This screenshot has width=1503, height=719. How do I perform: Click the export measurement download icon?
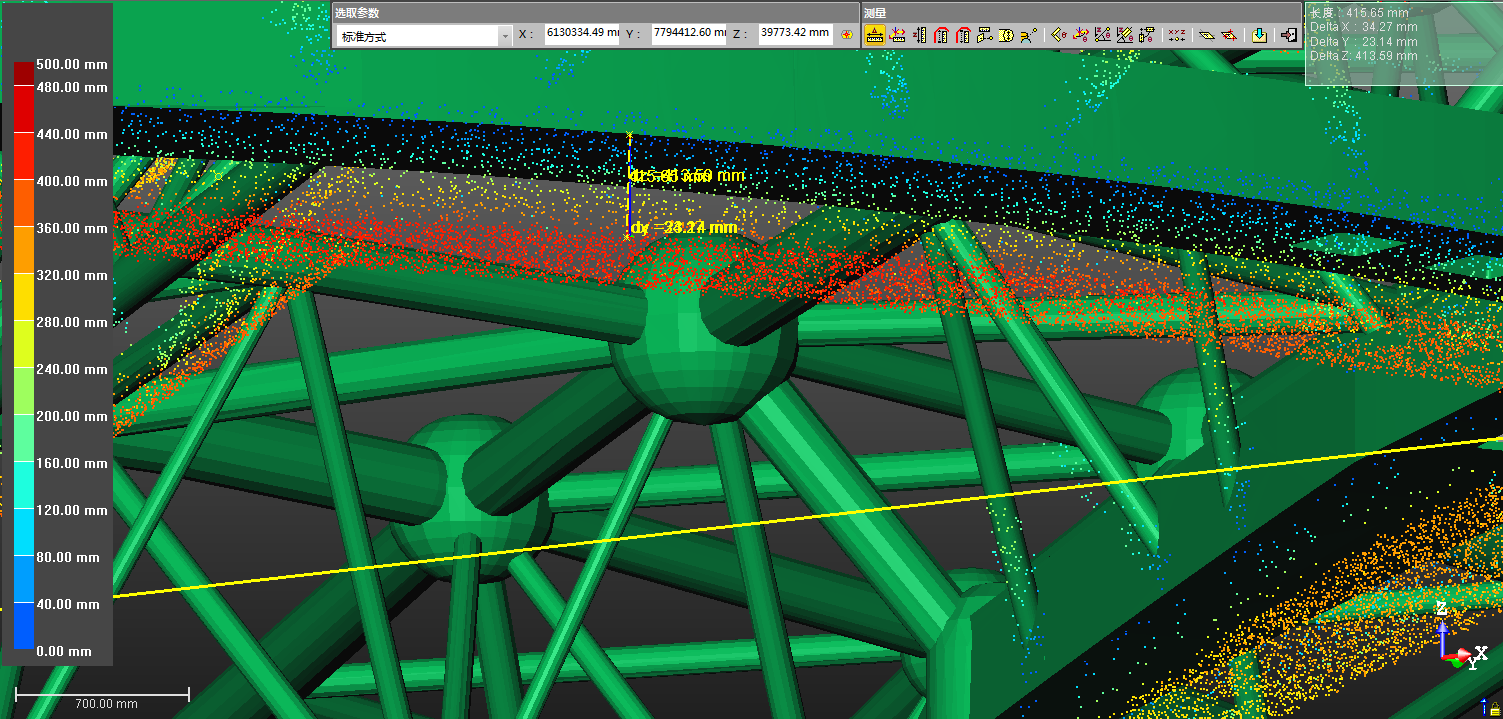point(1259,35)
